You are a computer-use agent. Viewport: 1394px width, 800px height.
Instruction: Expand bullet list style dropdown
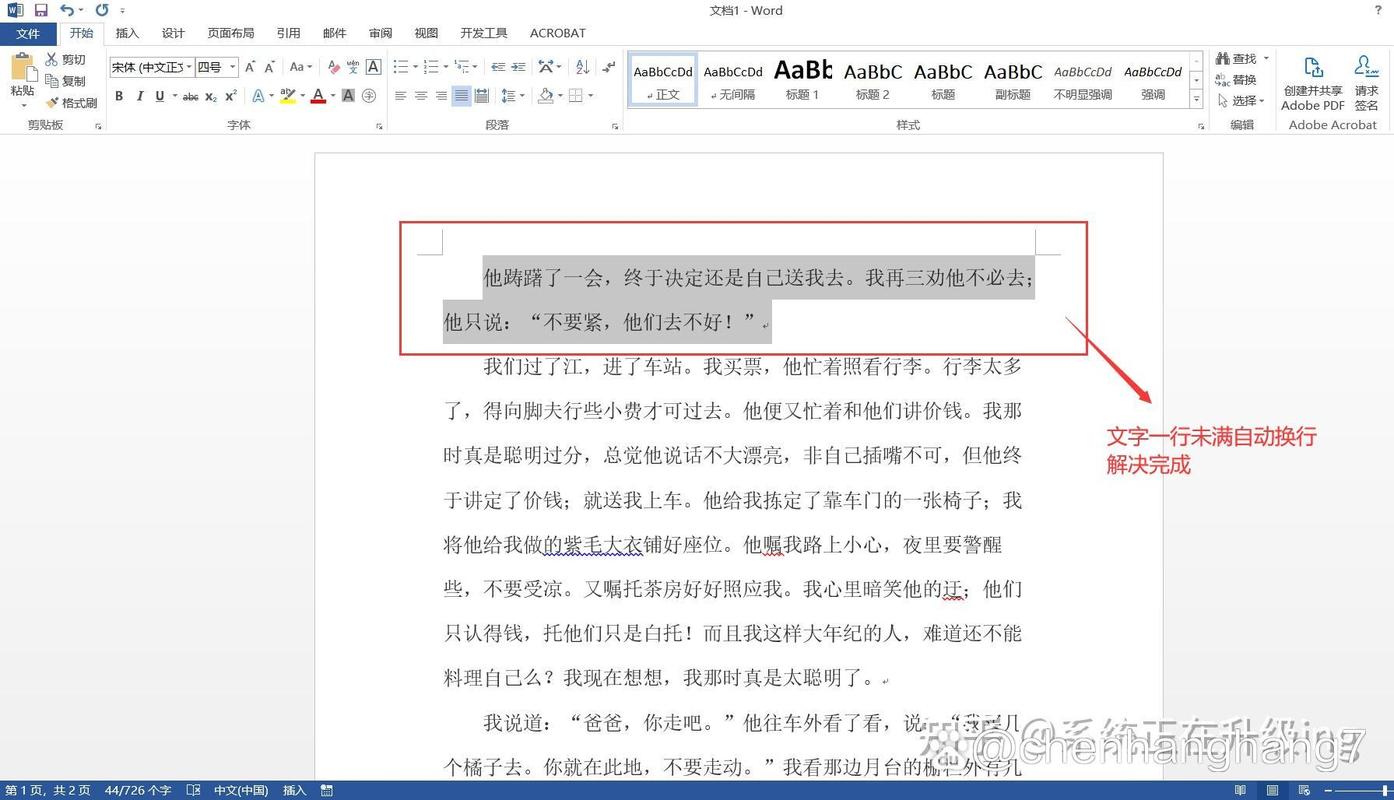pyautogui.click(x=415, y=67)
